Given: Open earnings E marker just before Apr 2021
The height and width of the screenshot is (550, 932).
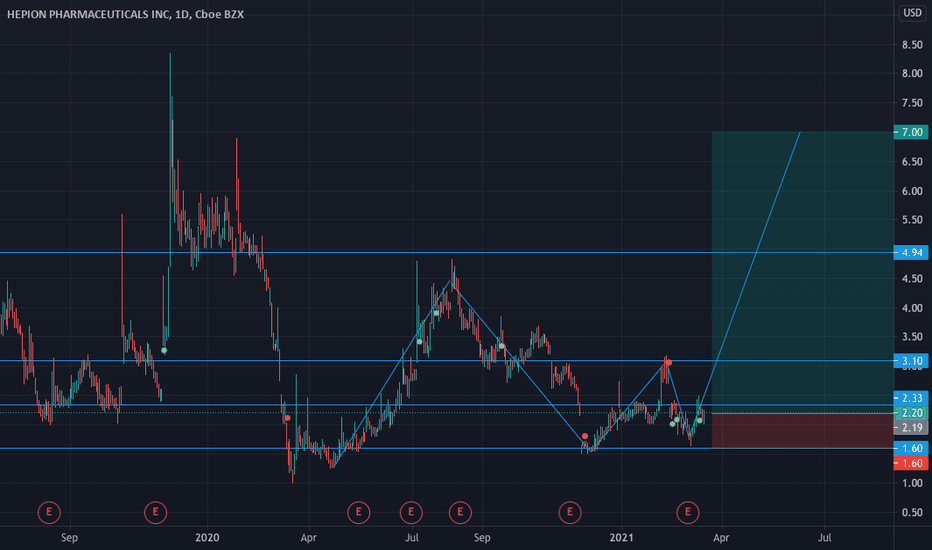Looking at the screenshot, I should tap(688, 512).
